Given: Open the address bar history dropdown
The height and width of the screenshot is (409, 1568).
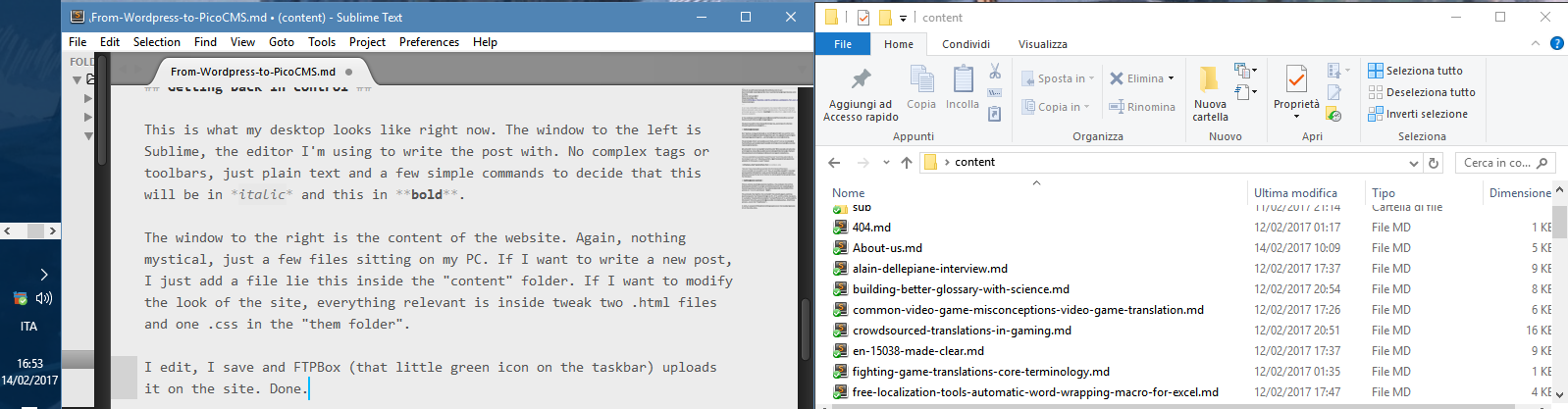Looking at the screenshot, I should pyautogui.click(x=1414, y=163).
